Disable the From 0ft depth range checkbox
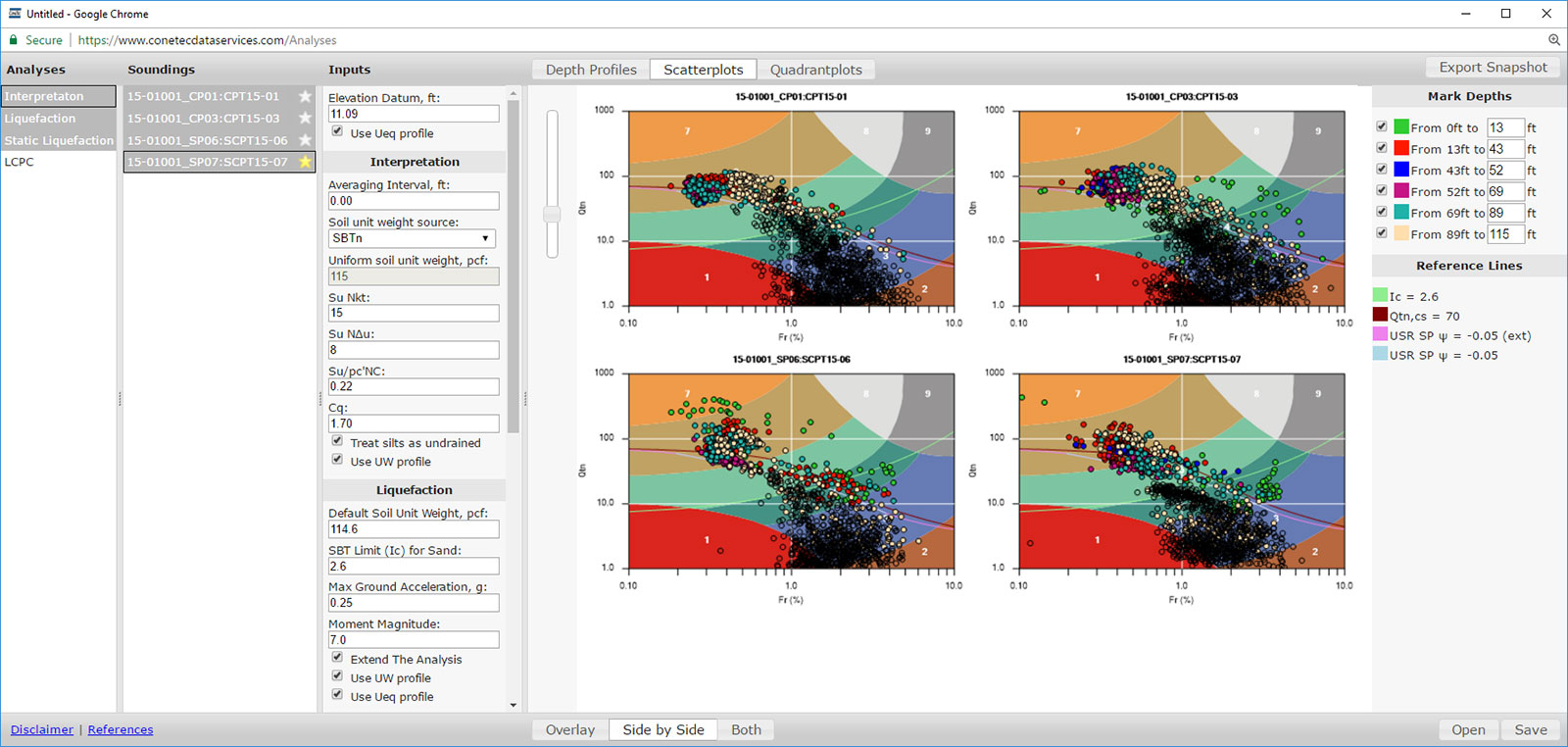Screen dimensions: 1568x747 pos(1382,126)
